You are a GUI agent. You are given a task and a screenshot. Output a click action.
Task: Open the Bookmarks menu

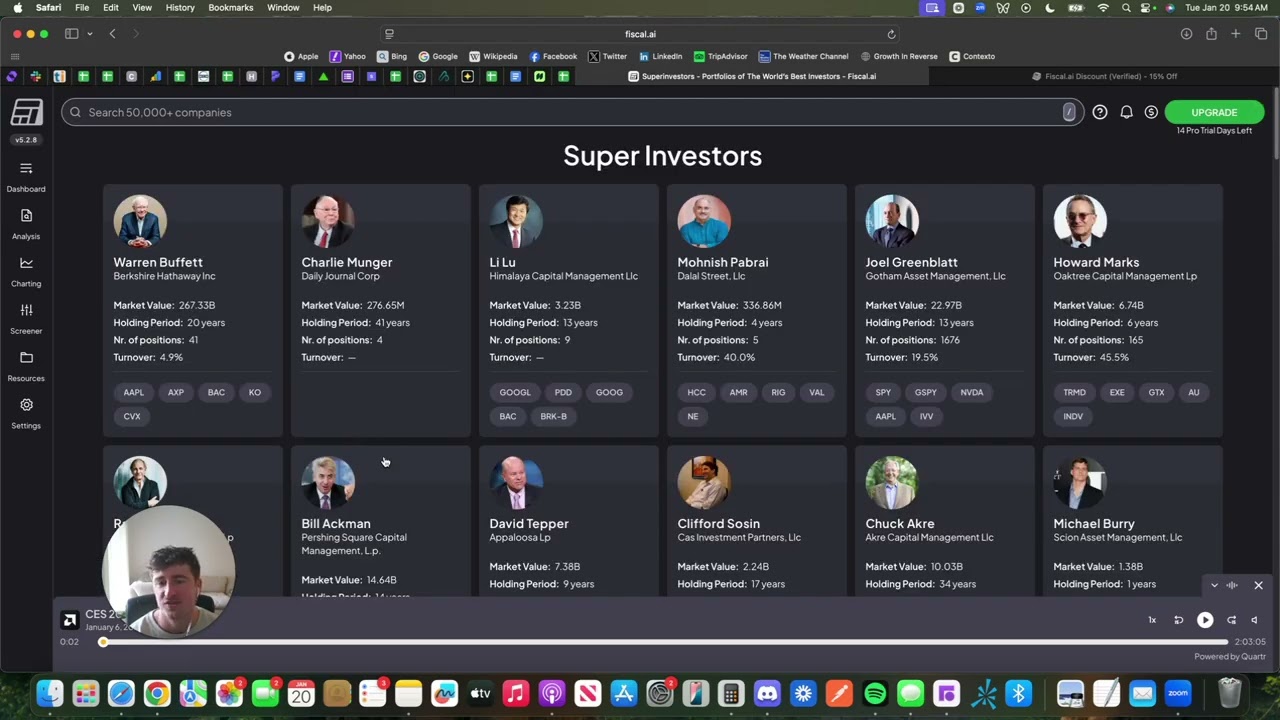click(x=231, y=7)
